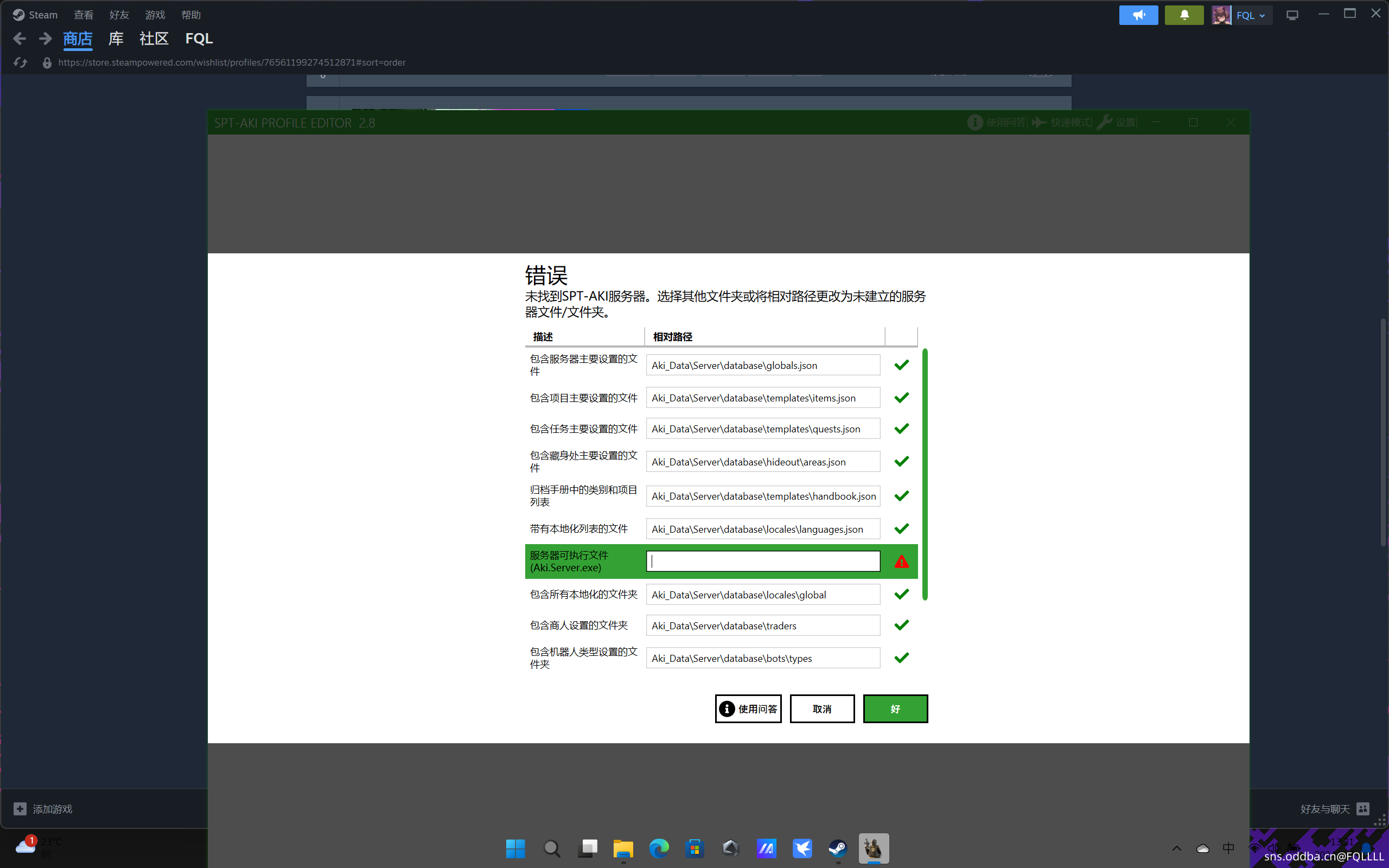
Task: Edit the items.json path field
Action: coord(763,398)
